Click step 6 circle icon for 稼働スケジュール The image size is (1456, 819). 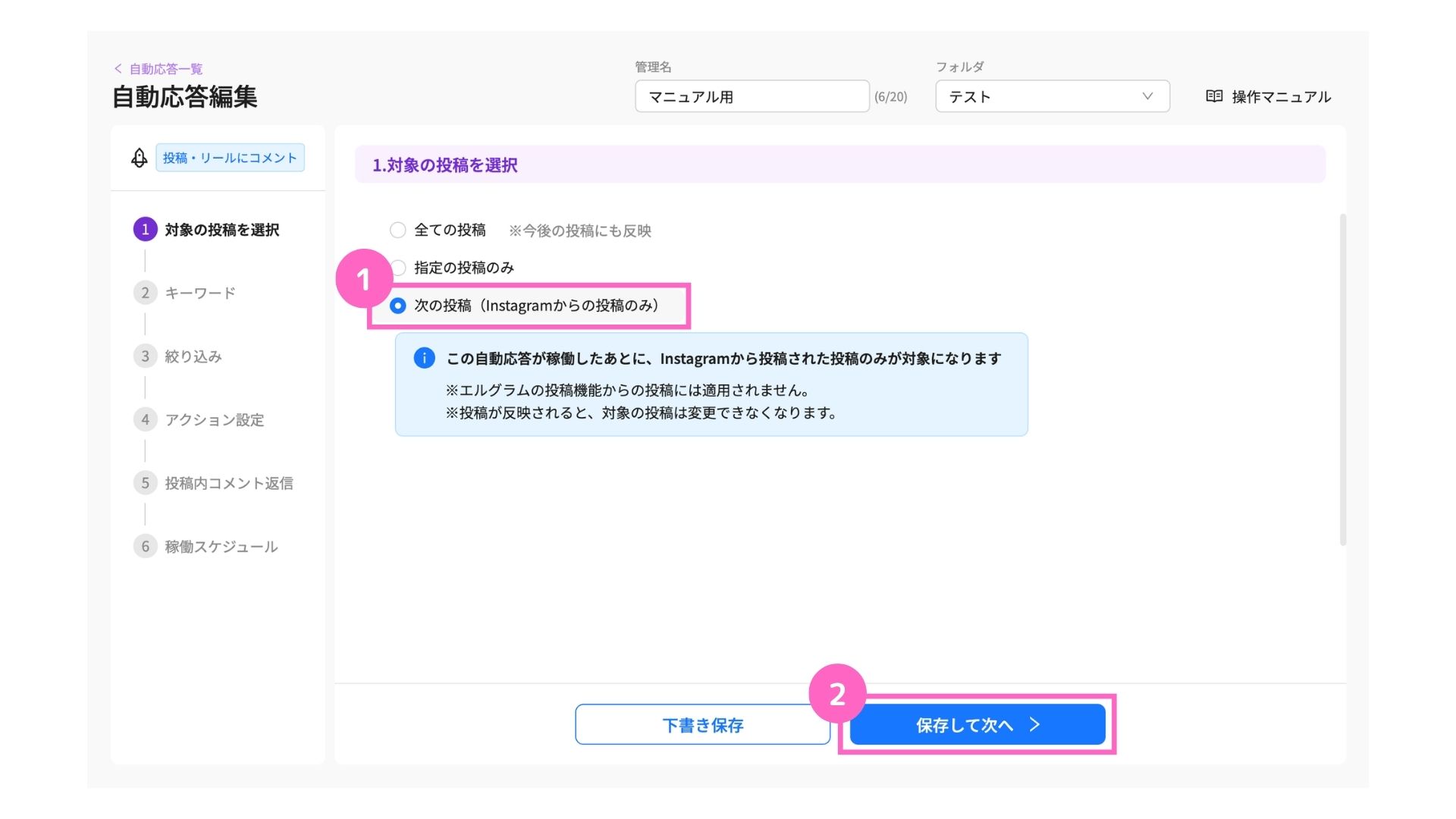tap(145, 546)
